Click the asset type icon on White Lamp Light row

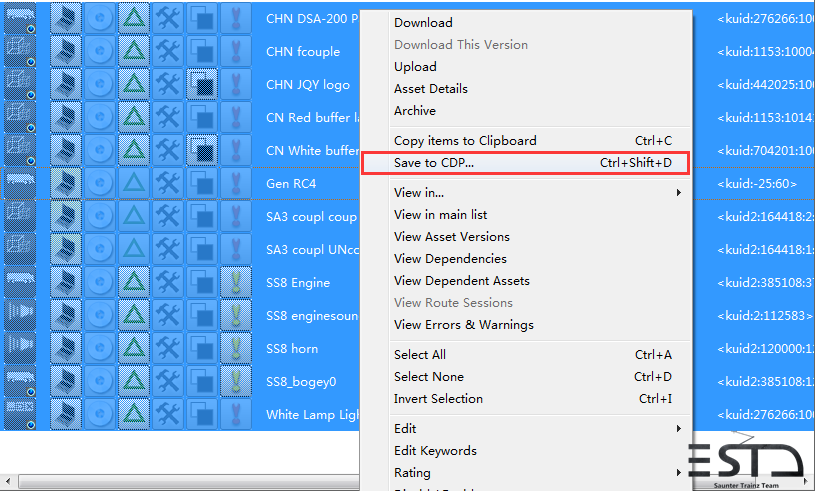coord(20,415)
